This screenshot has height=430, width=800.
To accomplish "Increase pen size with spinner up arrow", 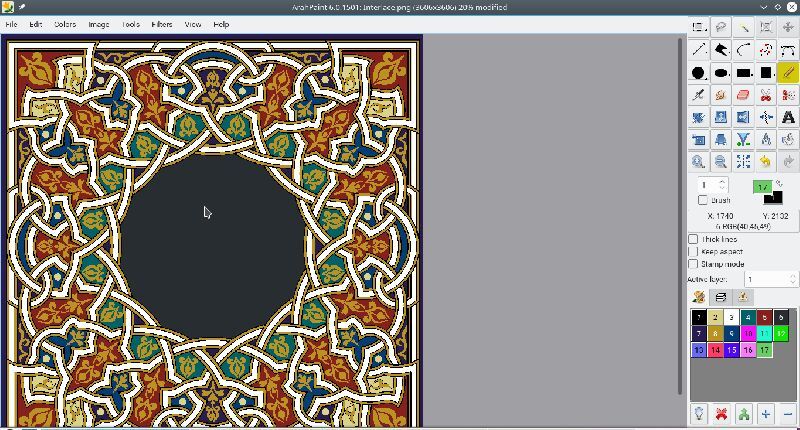I will 722,182.
